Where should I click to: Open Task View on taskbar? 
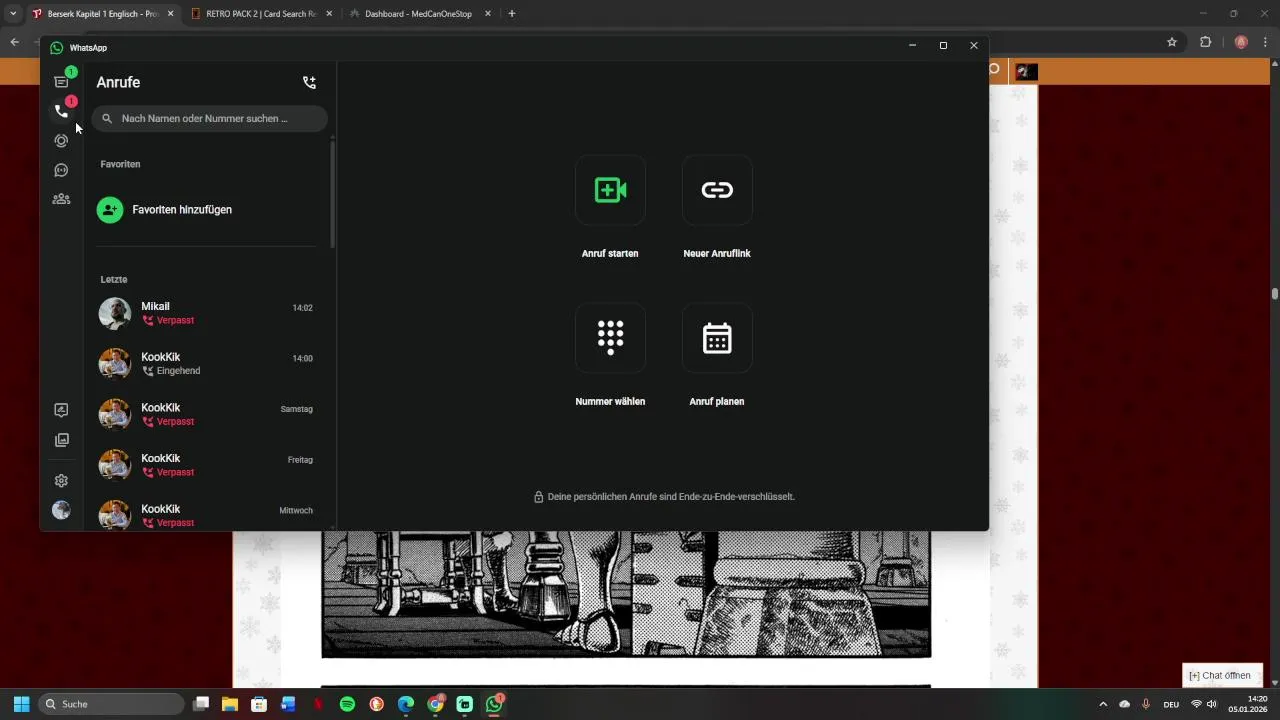click(201, 704)
